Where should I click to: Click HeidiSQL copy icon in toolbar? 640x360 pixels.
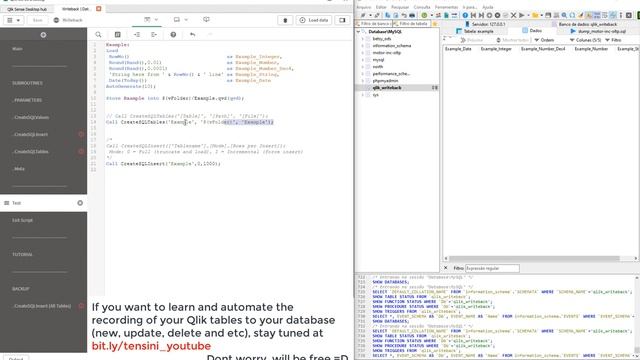[x=388, y=15]
